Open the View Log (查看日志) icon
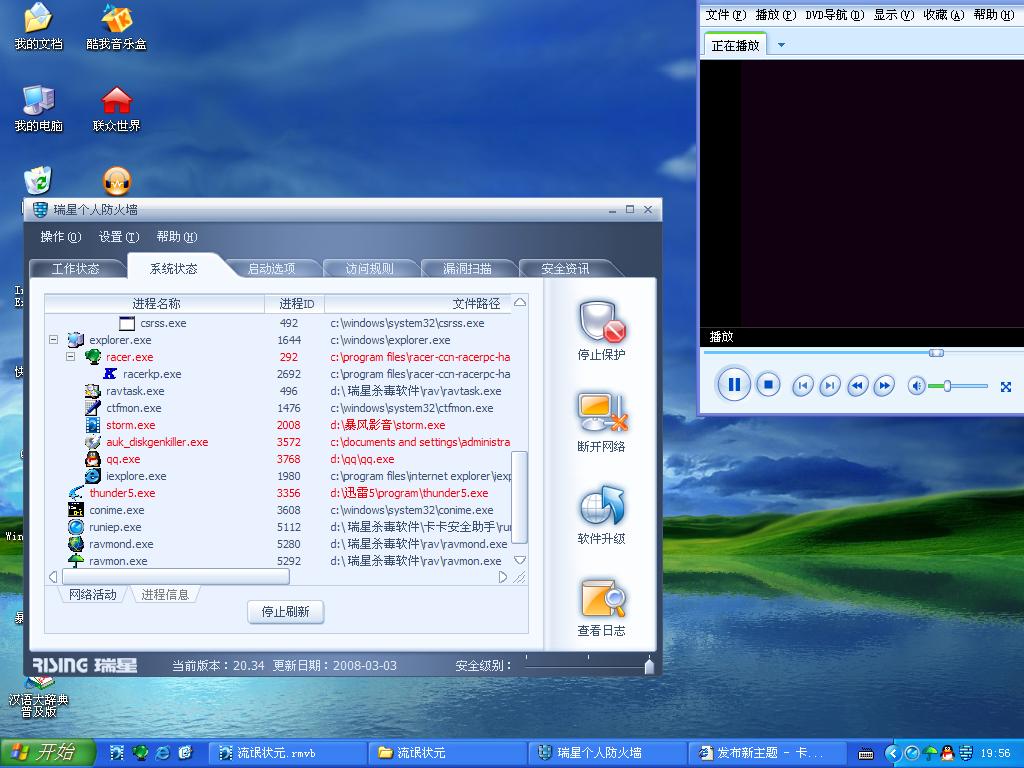 click(x=601, y=598)
